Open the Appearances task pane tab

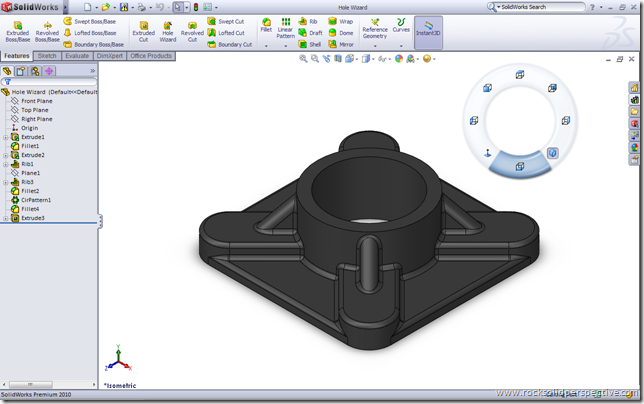tap(635, 147)
